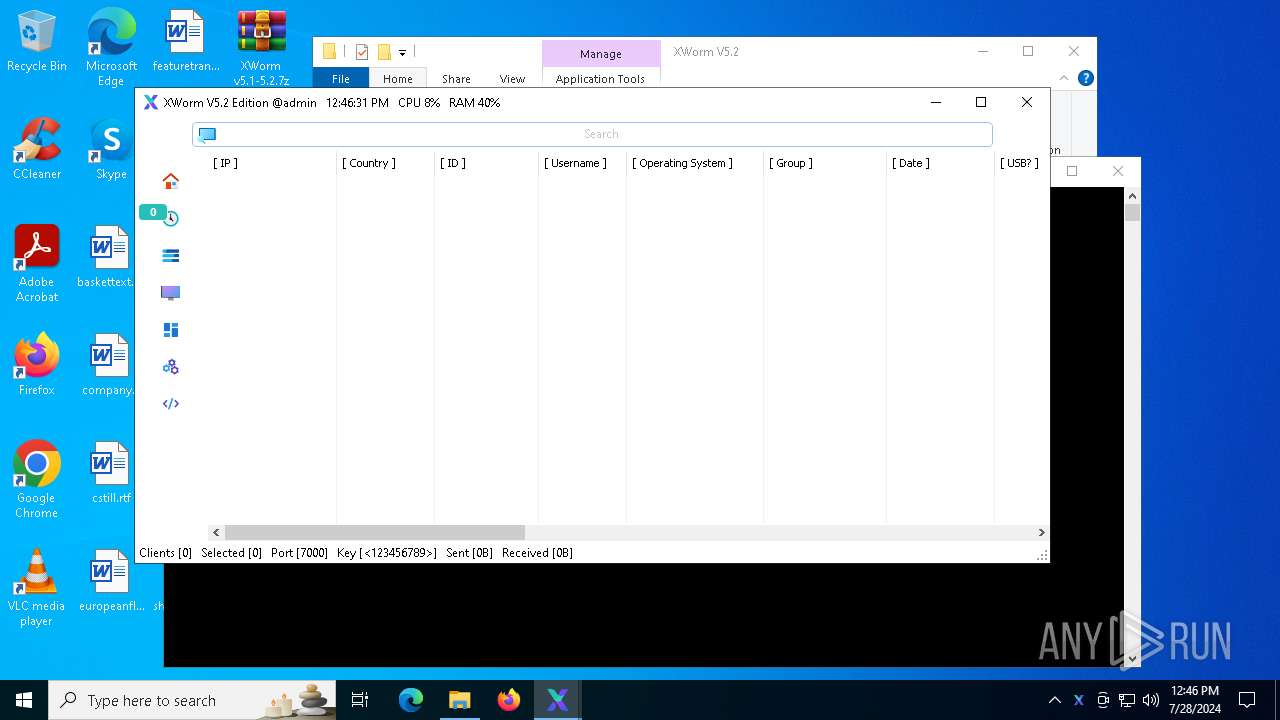
Task: Click console window scrollbar down arrow
Action: [1132, 658]
